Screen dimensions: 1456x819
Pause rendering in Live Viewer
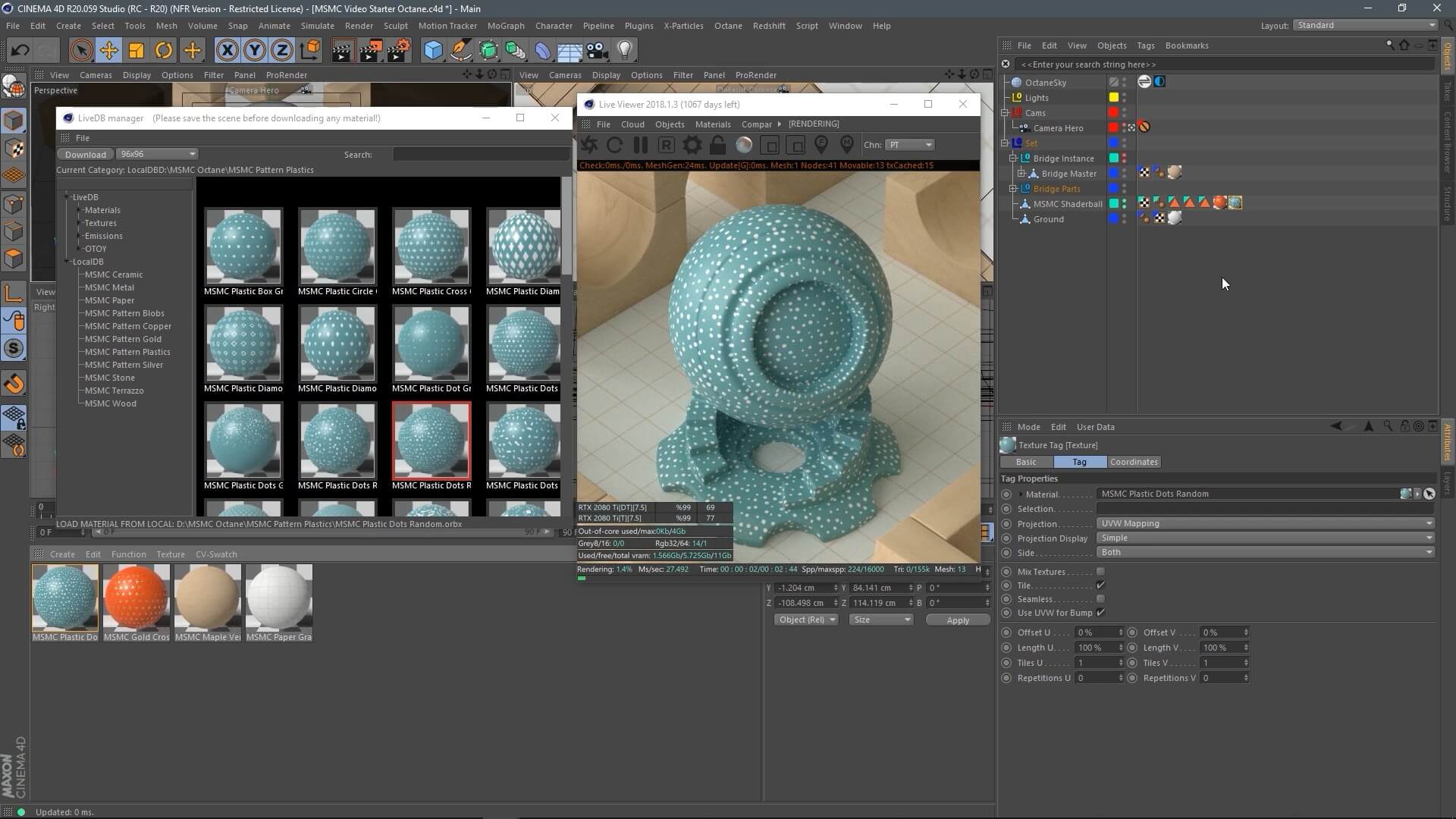coord(641,145)
